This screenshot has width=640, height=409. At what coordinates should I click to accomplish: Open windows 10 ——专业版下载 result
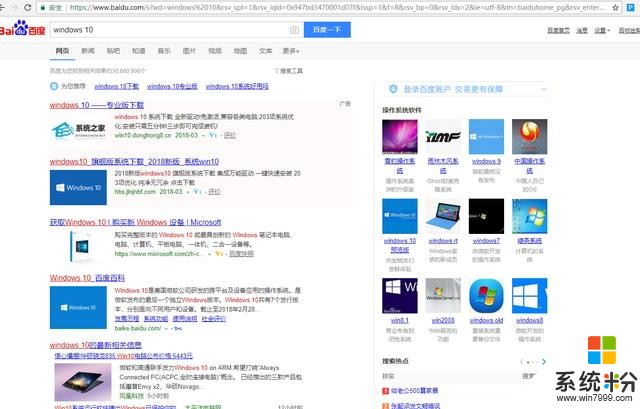(x=97, y=105)
